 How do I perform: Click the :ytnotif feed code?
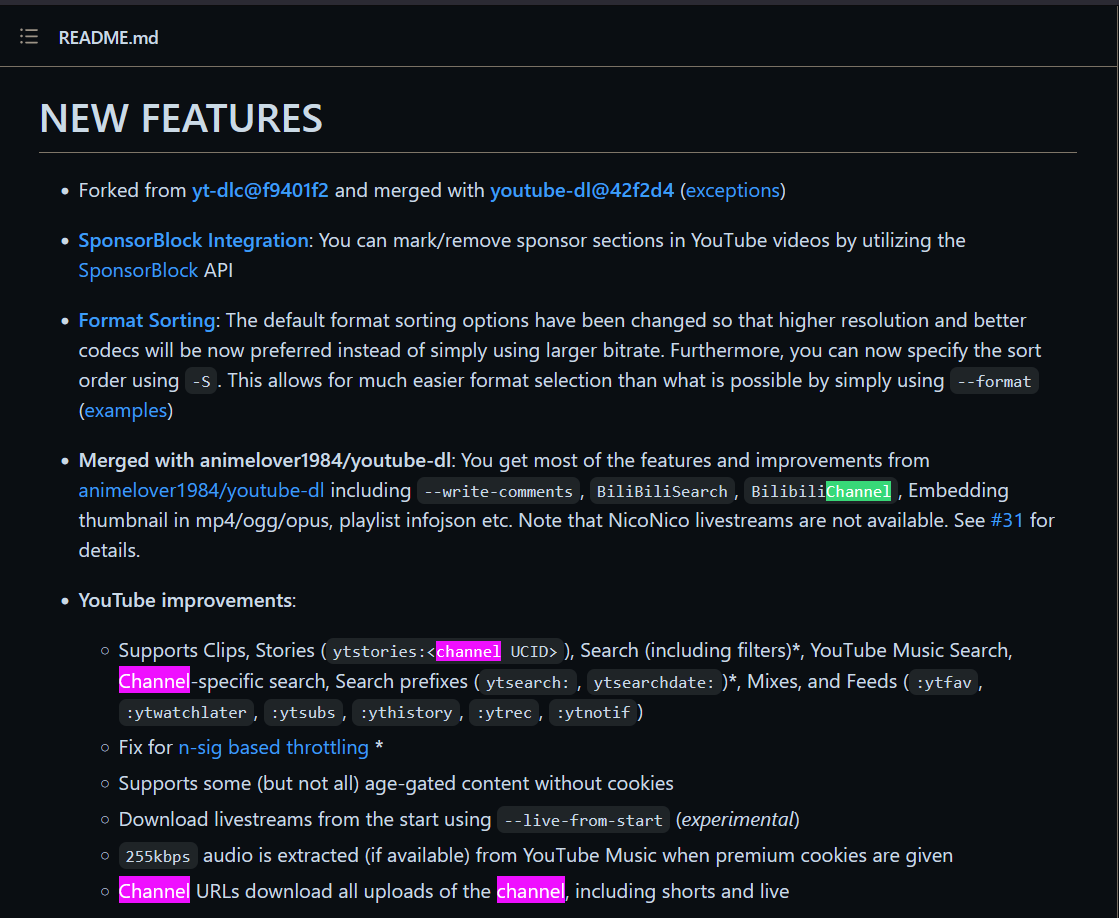(593, 712)
